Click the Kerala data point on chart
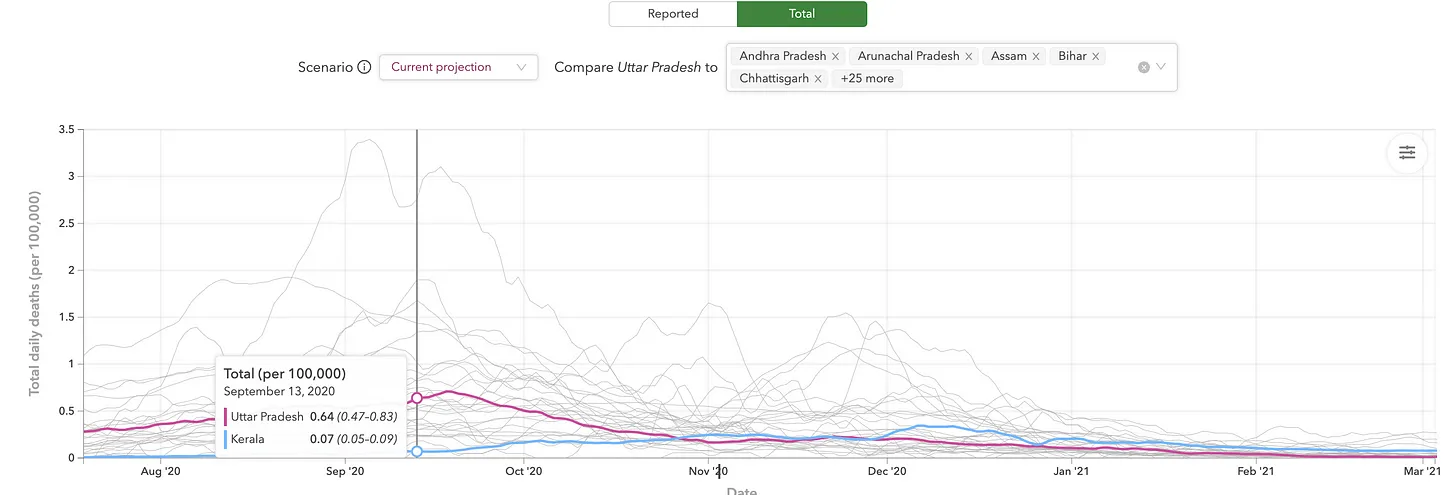The width and height of the screenshot is (1456, 495). 417,451
